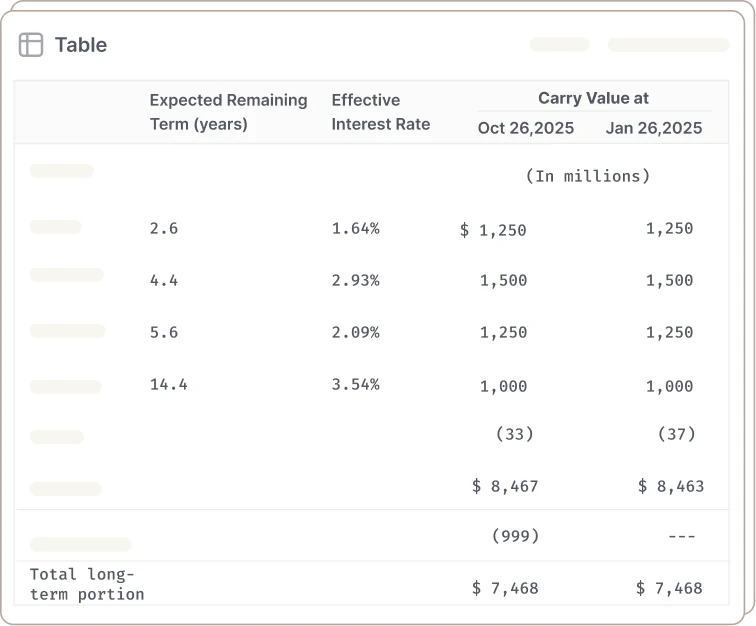Click the 2.93% interest rate cell

(355, 281)
